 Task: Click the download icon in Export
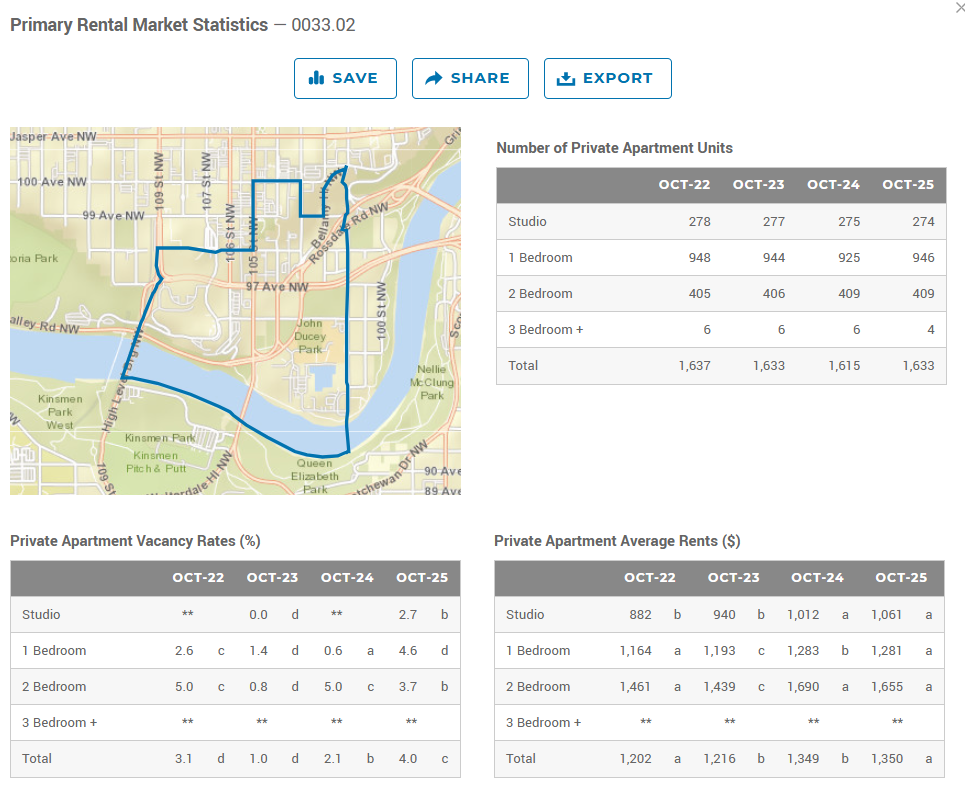(x=566, y=78)
